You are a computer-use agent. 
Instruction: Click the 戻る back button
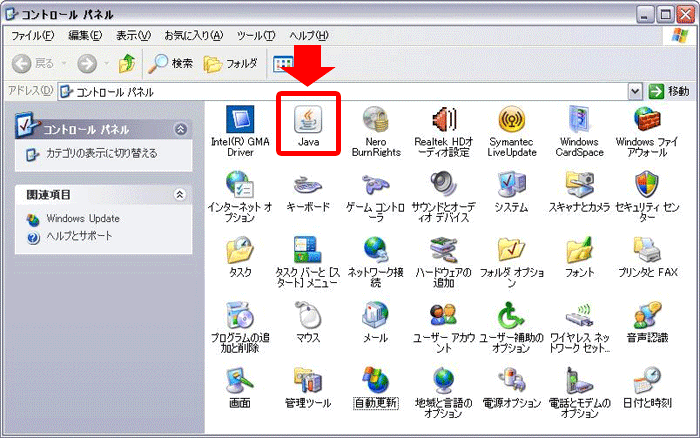(33, 64)
